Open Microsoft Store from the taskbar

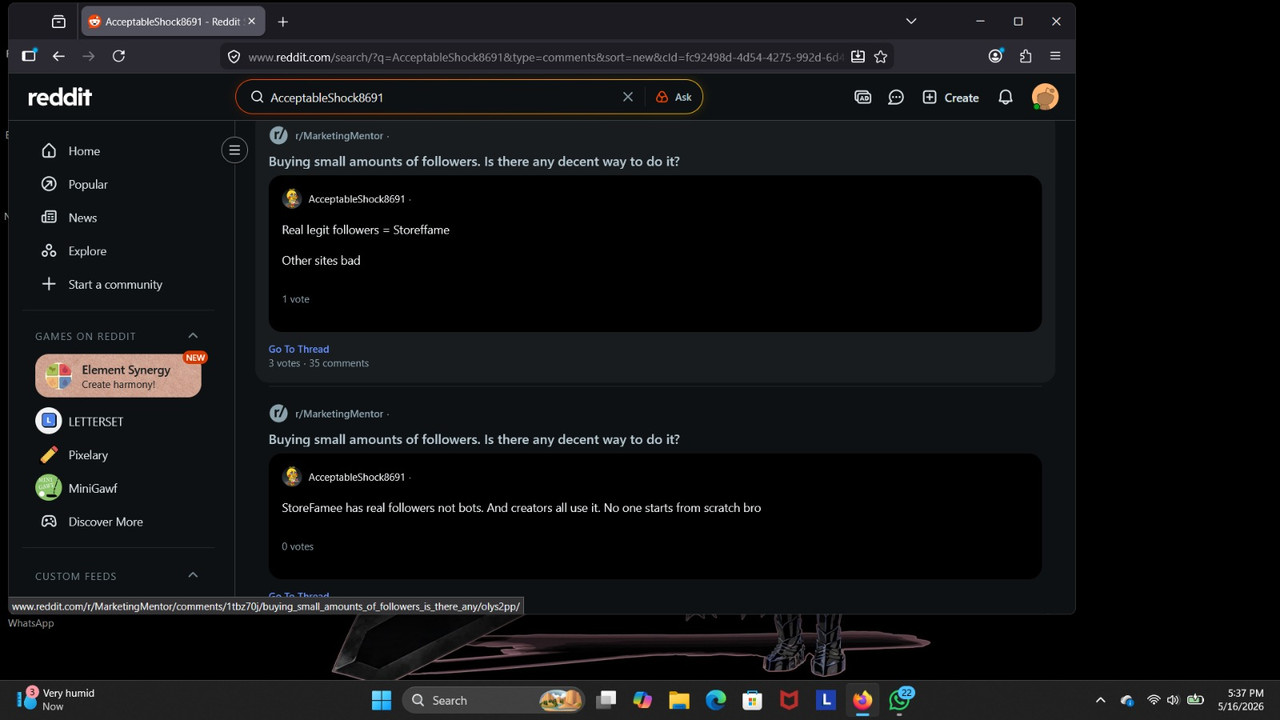tap(753, 700)
